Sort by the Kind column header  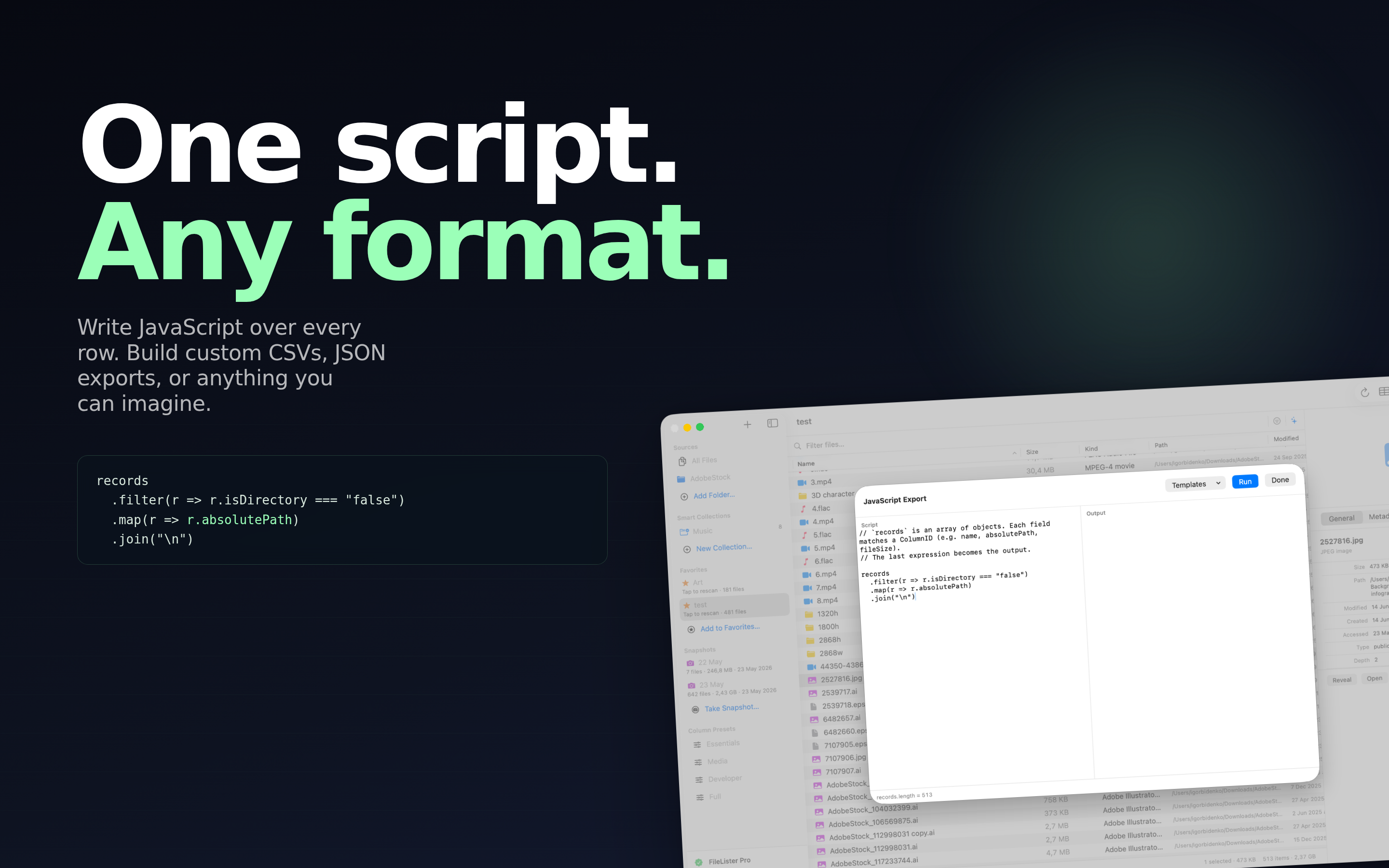[1091, 449]
